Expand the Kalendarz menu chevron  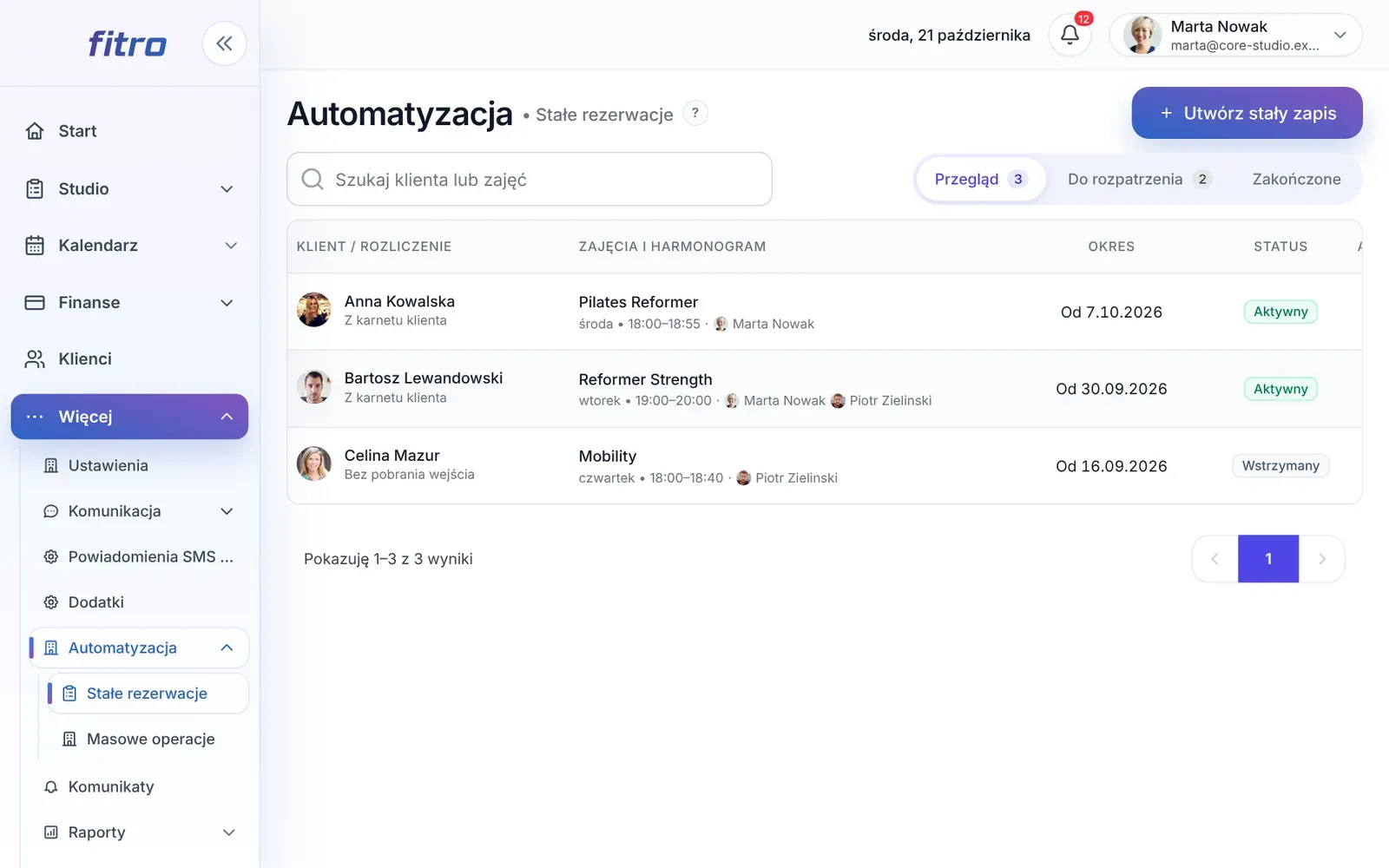click(x=231, y=246)
